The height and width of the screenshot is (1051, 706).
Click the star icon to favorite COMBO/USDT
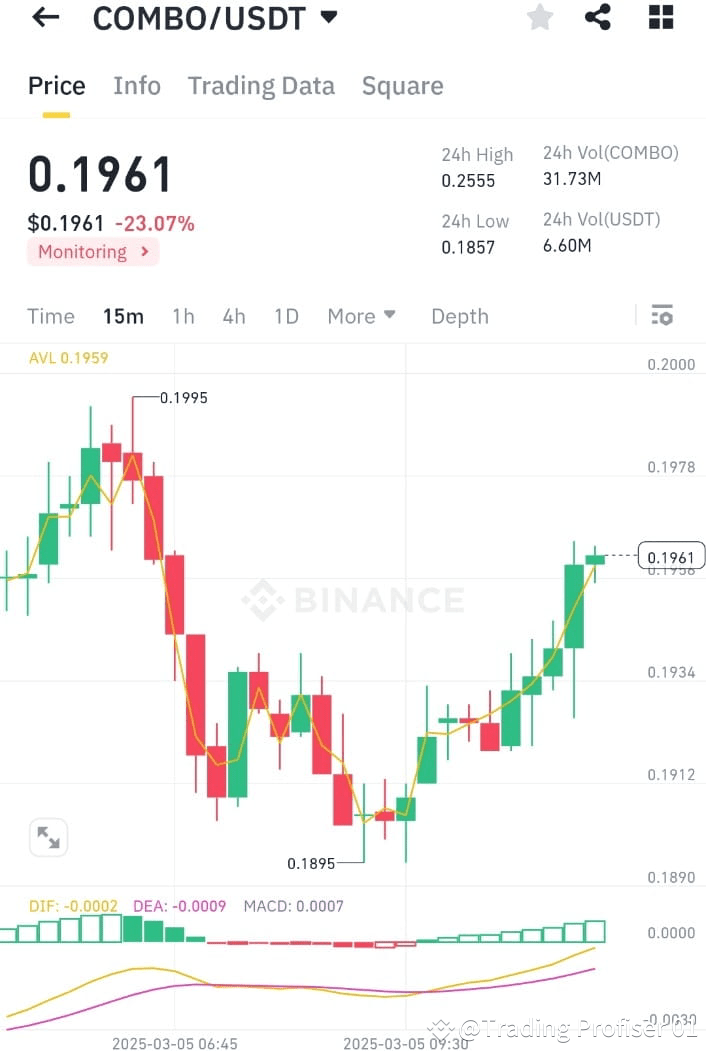[539, 17]
